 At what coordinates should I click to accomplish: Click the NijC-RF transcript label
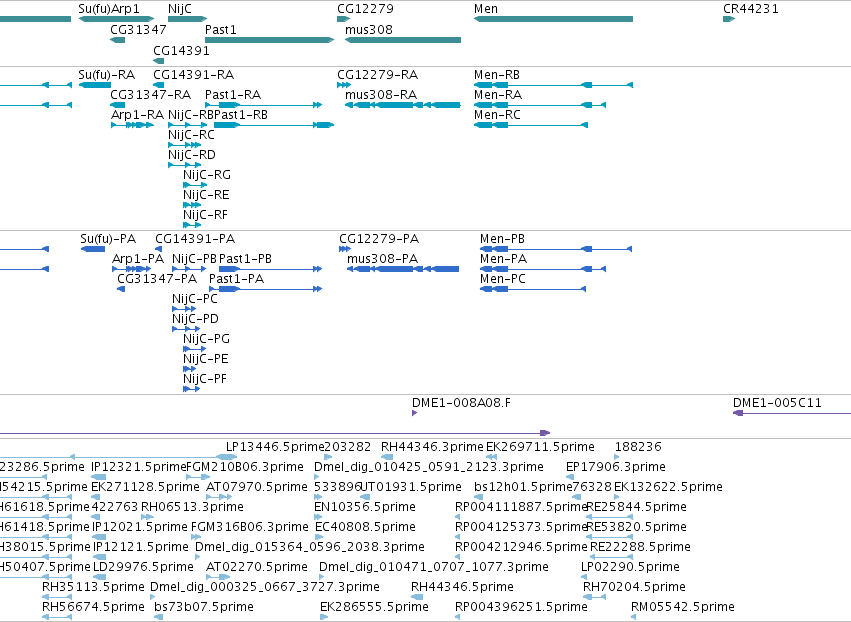pyautogui.click(x=205, y=215)
